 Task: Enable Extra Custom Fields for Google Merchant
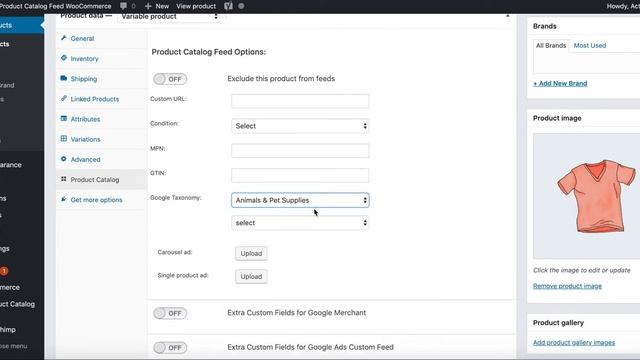click(170, 313)
